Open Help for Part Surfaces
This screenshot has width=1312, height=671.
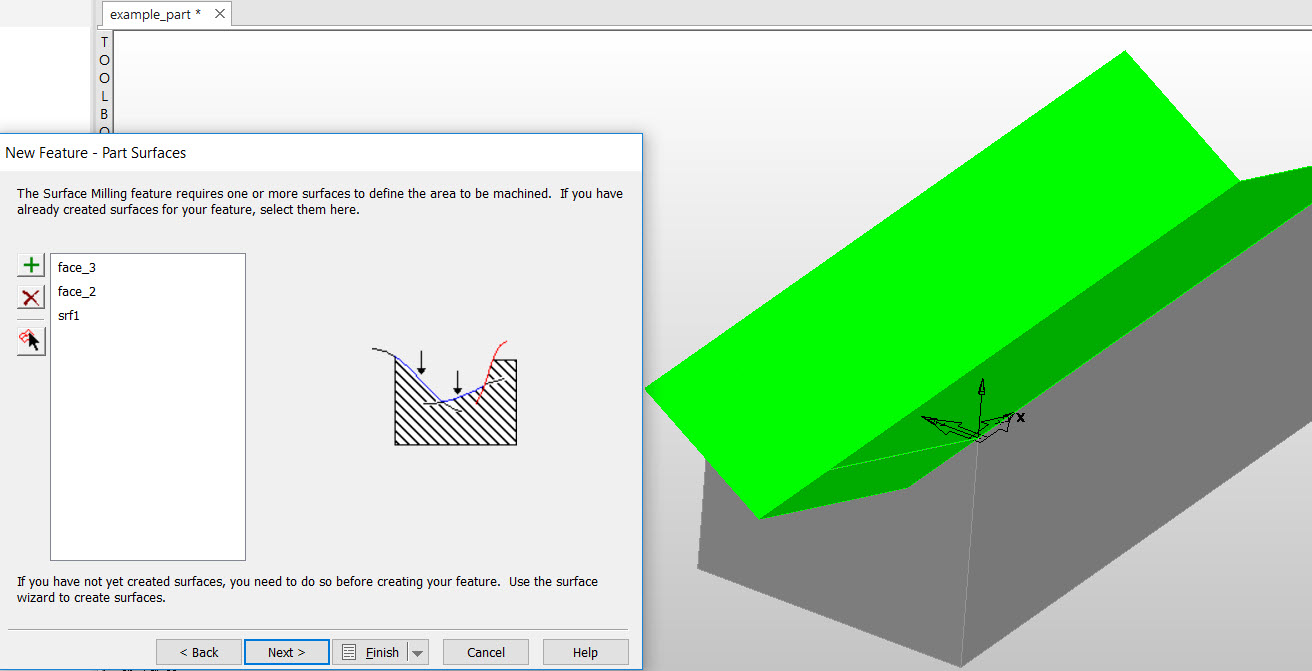coord(585,651)
